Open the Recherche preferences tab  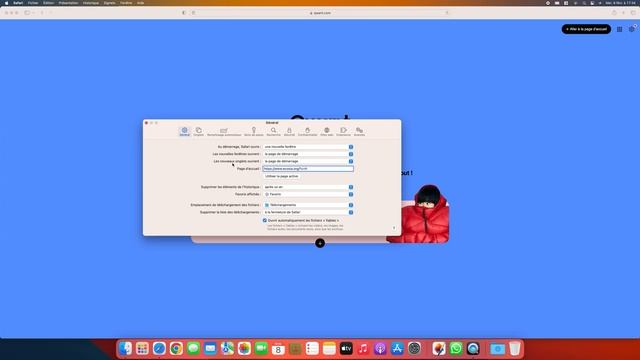[273, 131]
